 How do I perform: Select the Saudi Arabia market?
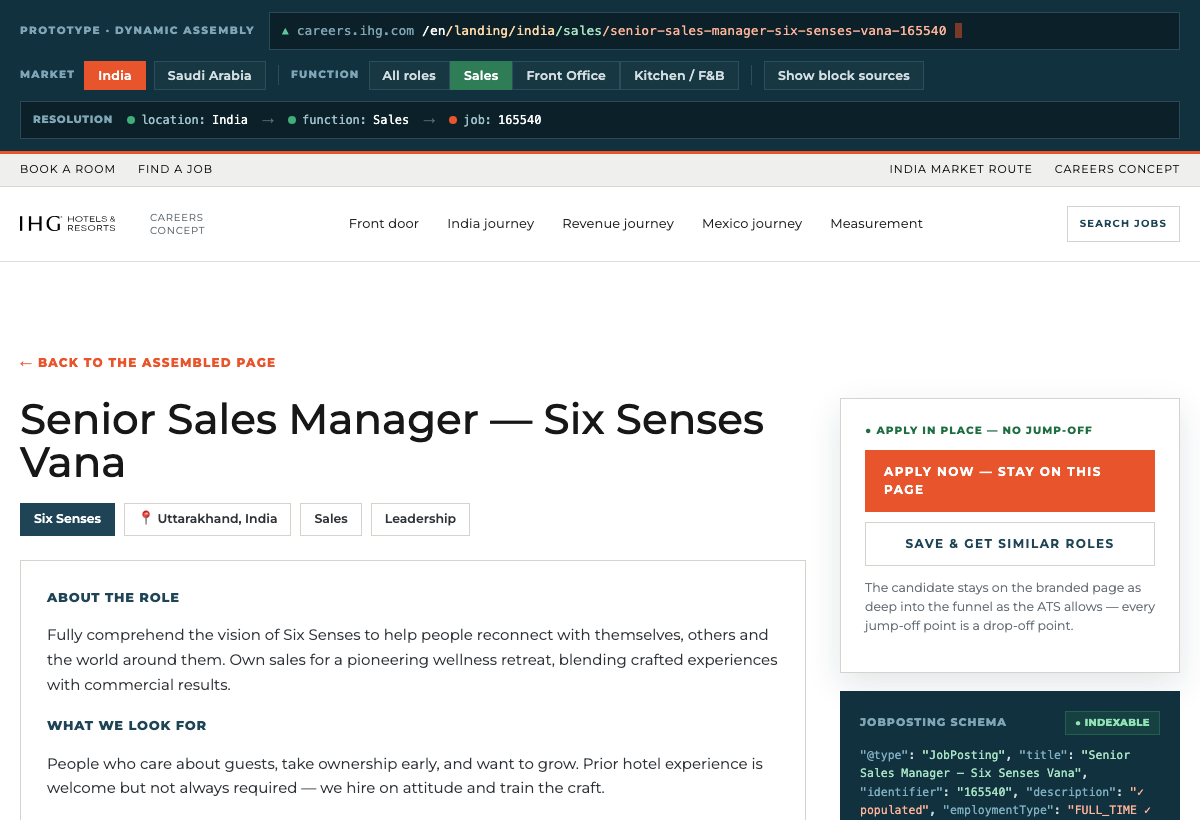point(209,76)
